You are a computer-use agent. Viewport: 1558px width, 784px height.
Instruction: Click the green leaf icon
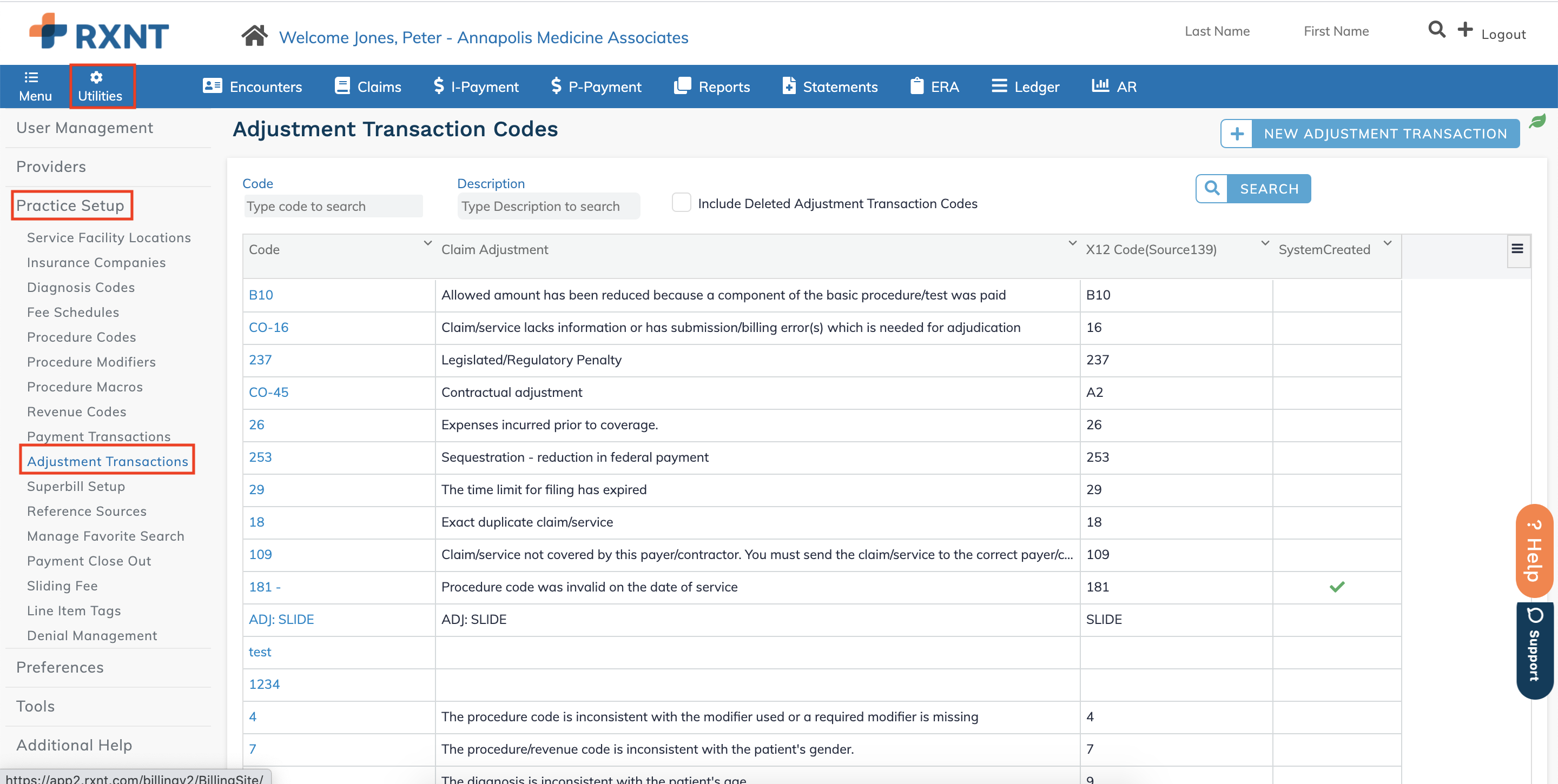pos(1537,122)
